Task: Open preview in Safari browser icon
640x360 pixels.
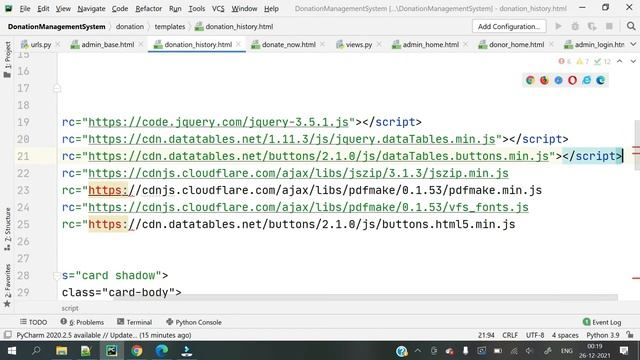Action: tap(558, 80)
